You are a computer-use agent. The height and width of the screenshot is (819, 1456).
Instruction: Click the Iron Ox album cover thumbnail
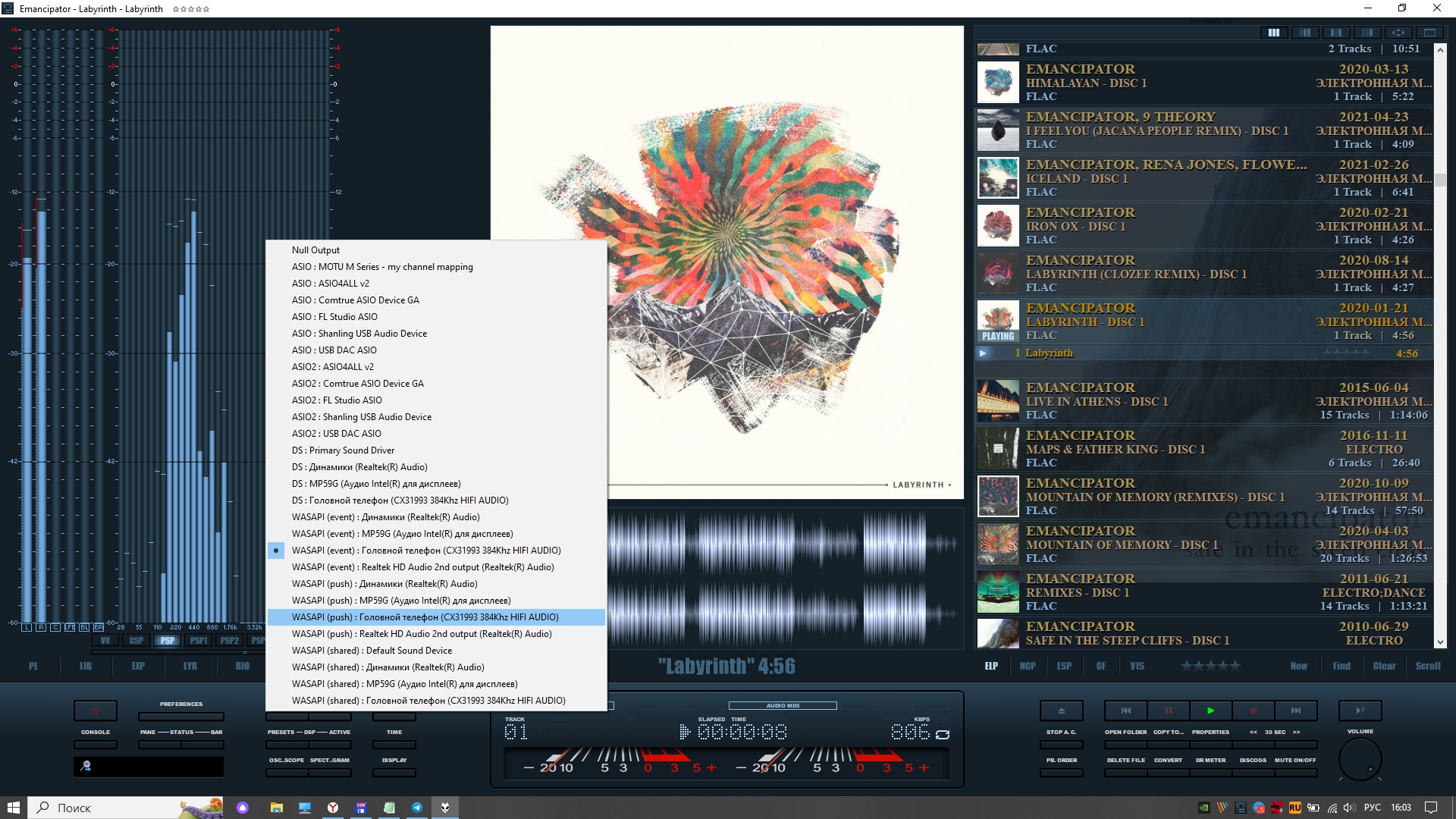point(998,226)
